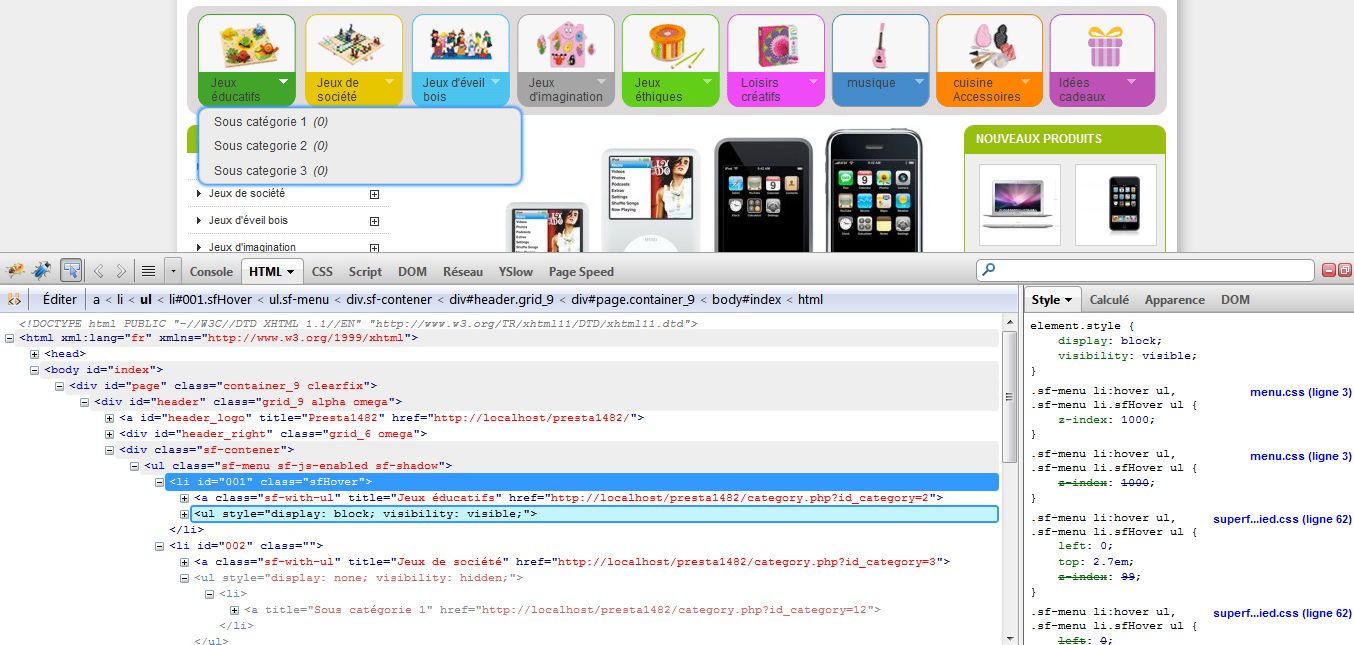Image resolution: width=1354 pixels, height=645 pixels.
Task: Choose Sous categorie 2 from submenu
Action: click(x=271, y=146)
